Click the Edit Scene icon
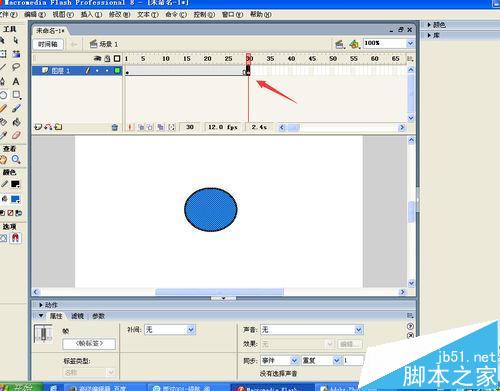 339,44
